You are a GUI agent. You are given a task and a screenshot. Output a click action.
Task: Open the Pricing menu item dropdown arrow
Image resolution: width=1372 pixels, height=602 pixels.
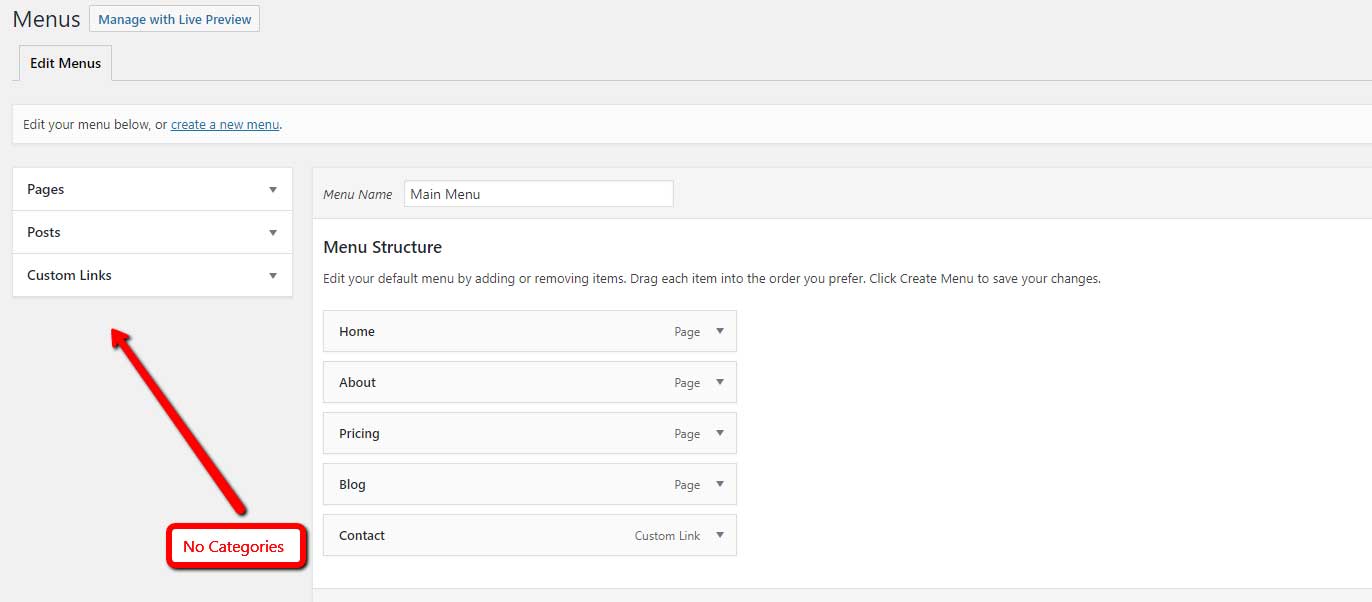[x=719, y=433]
